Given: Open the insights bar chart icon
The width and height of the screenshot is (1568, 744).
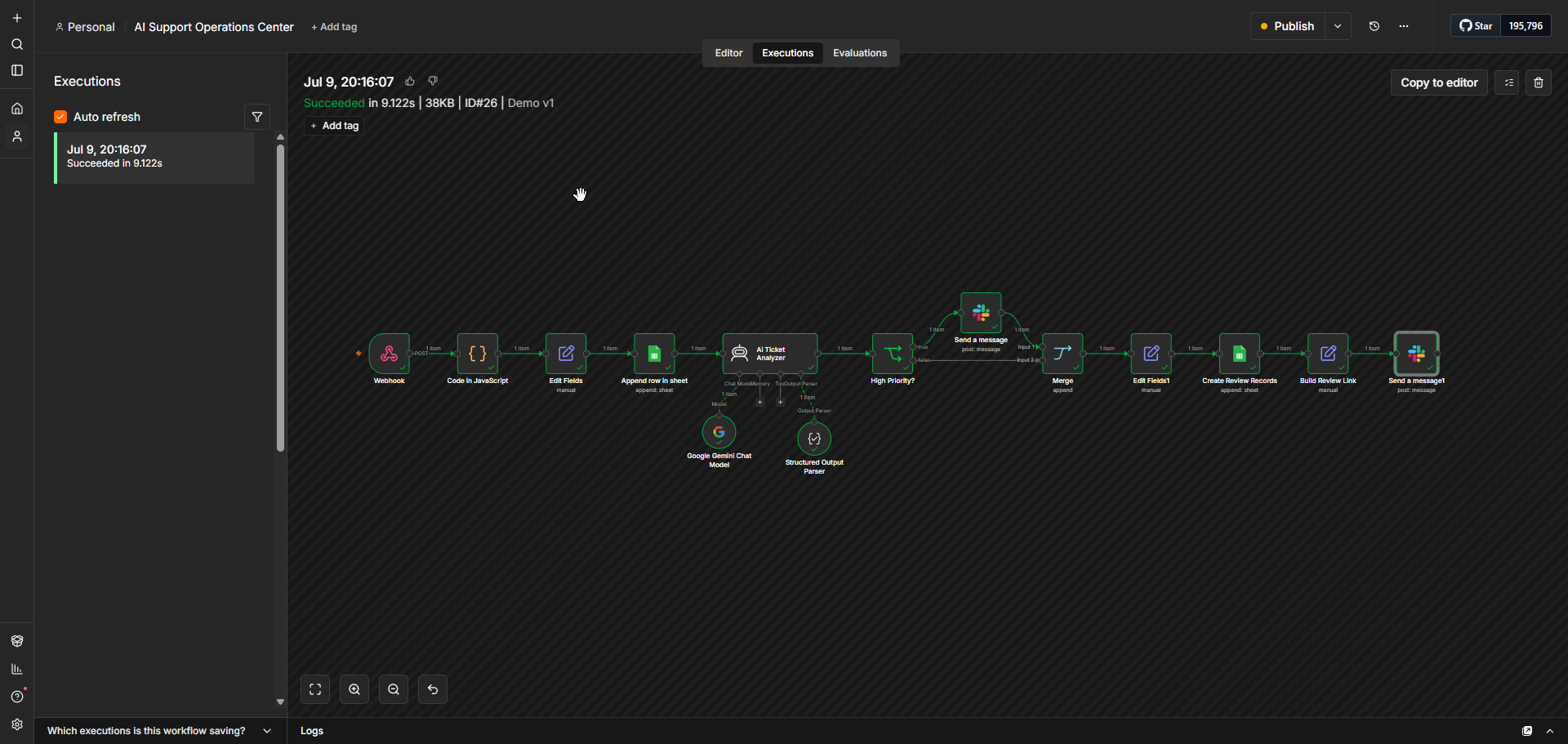Looking at the screenshot, I should tap(17, 669).
